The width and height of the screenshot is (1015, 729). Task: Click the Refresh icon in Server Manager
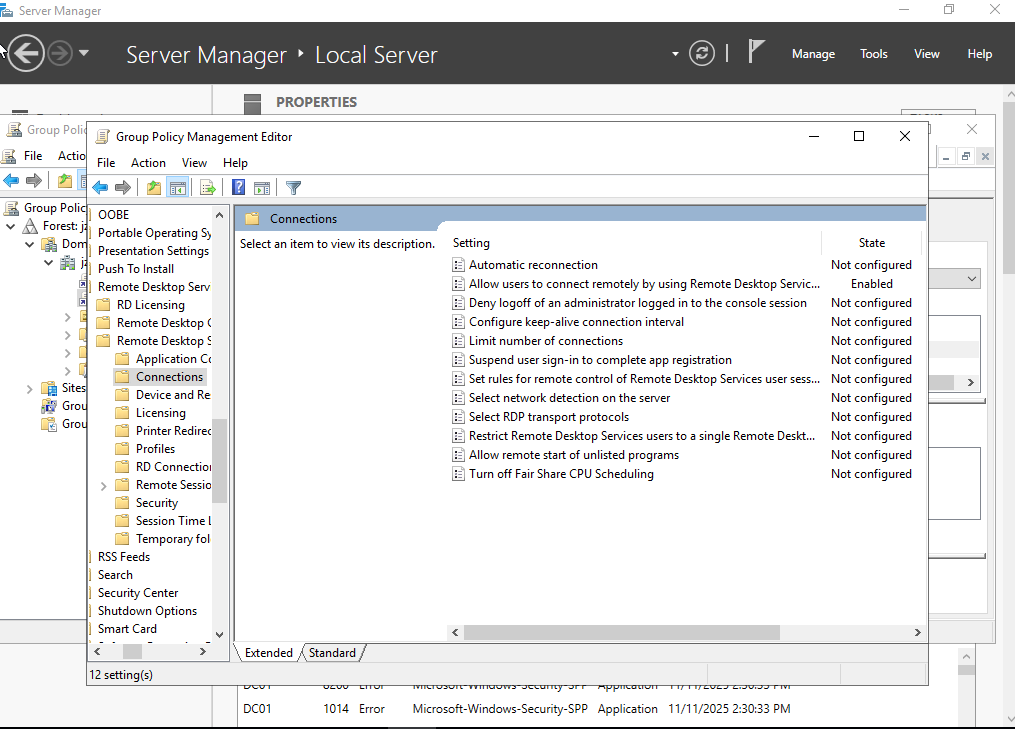(701, 54)
